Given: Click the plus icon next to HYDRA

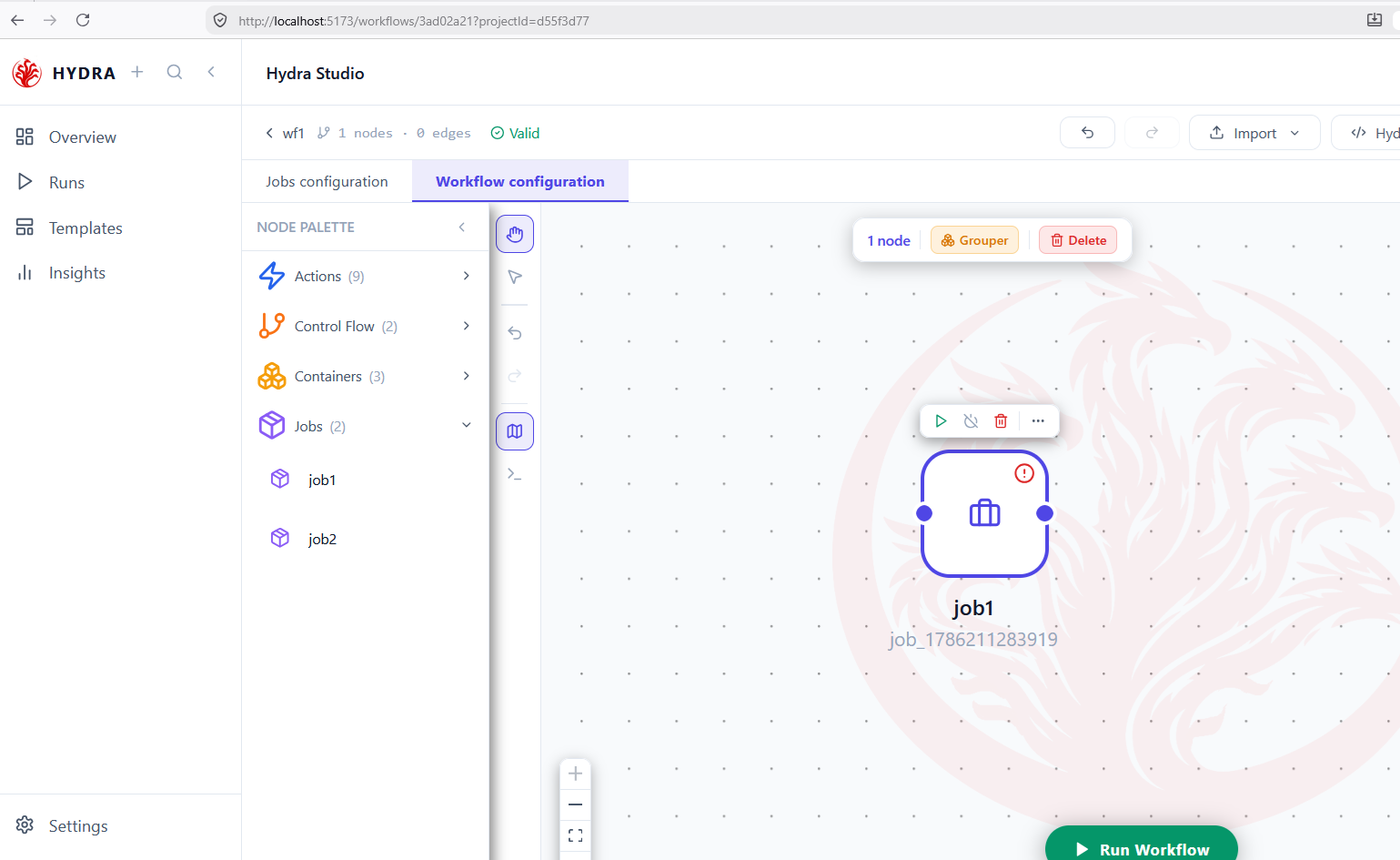Looking at the screenshot, I should [x=137, y=72].
